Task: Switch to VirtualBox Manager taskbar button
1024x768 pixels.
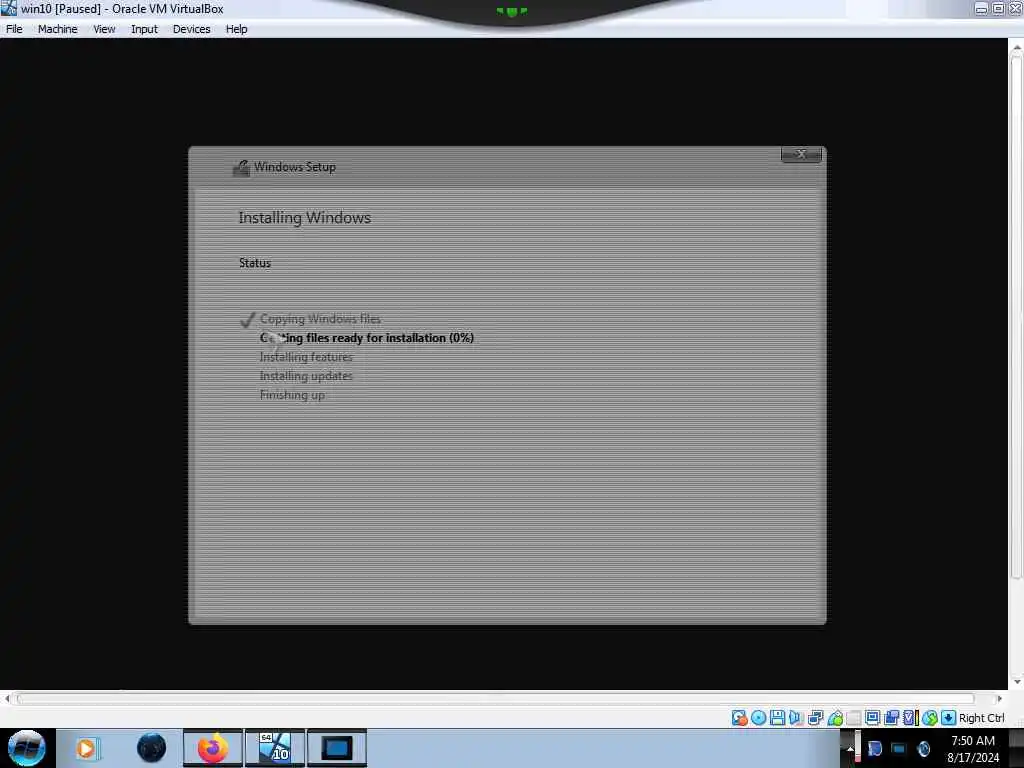Action: [x=275, y=748]
